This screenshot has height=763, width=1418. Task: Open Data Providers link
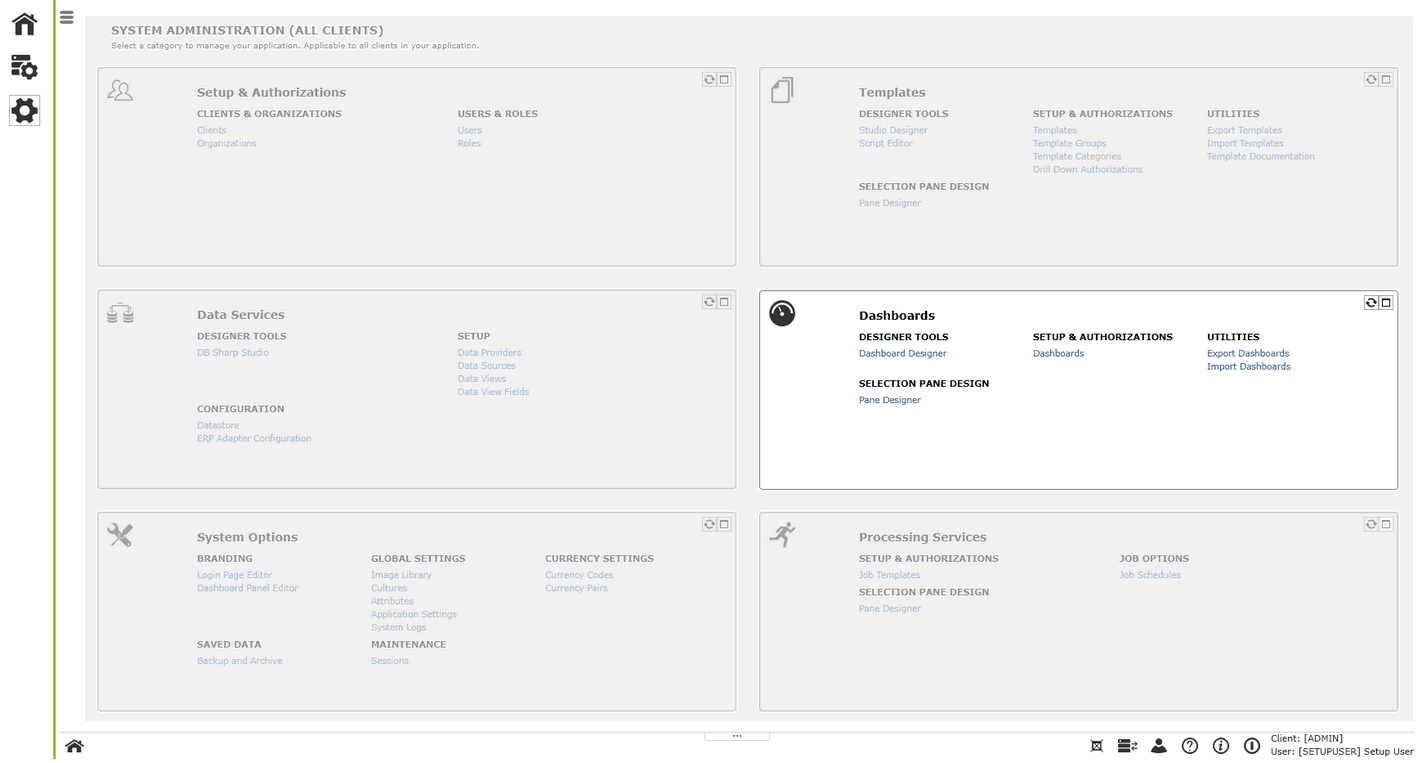pyautogui.click(x=489, y=352)
